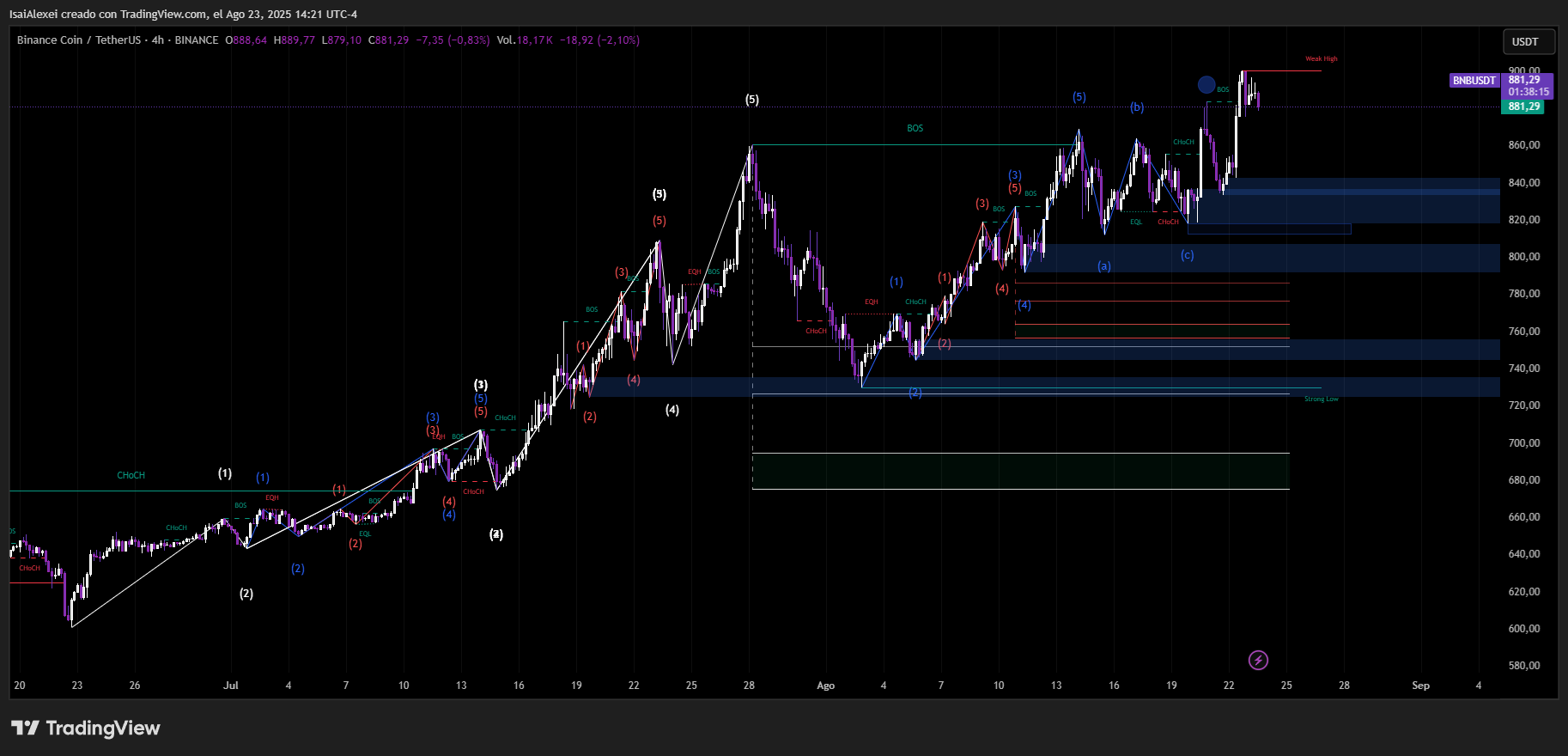Select the green 881,29 price label

pyautogui.click(x=1523, y=107)
